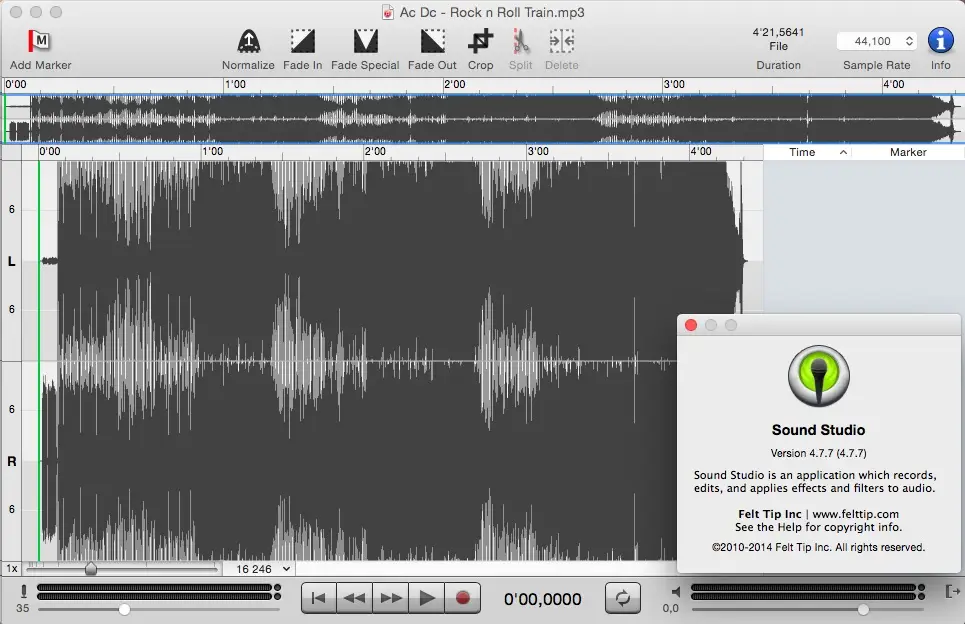The height and width of the screenshot is (624, 965).
Task: Select the left channel L label
Action: (x=12, y=262)
